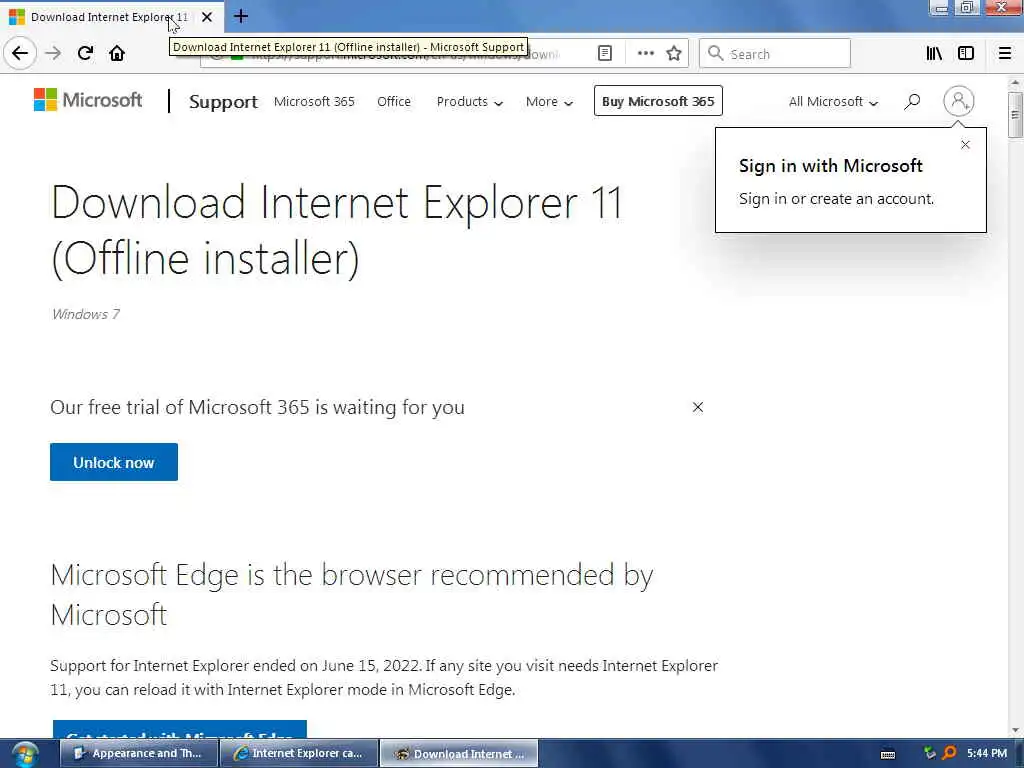Switch to Internet Explorer taskbar window

pyautogui.click(x=299, y=754)
